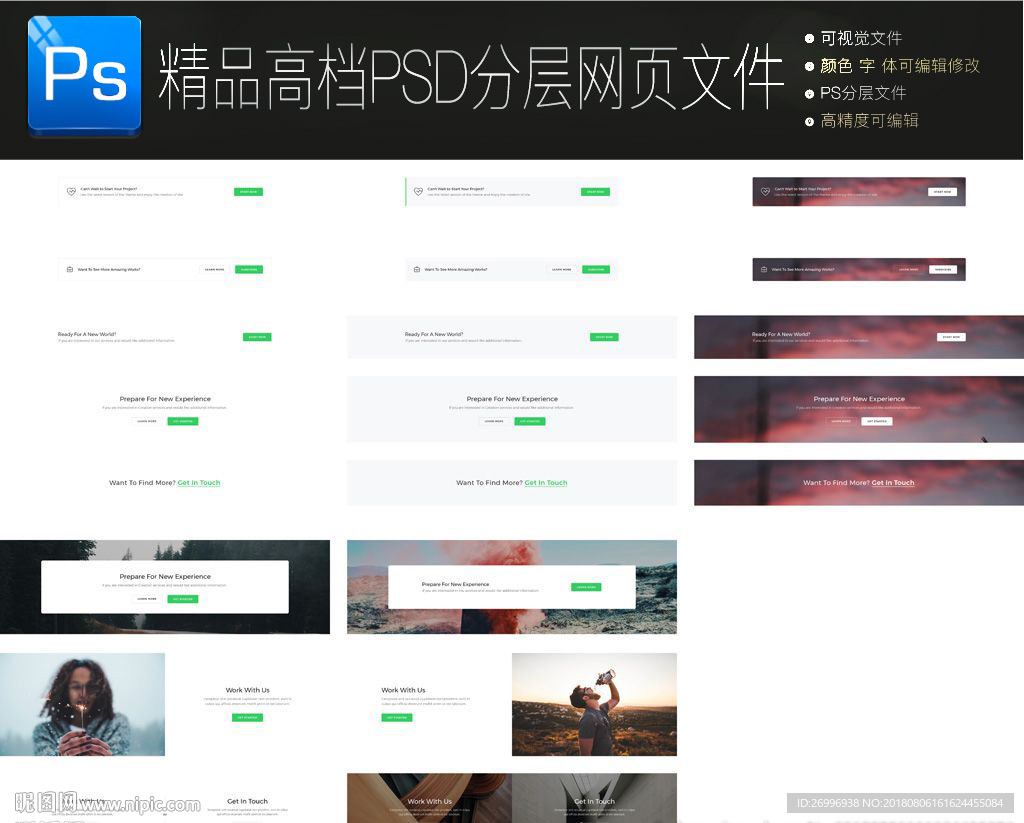Click 'Ready For A New World?' heading on white block
Screen dimensions: 1024x823
pos(87,334)
